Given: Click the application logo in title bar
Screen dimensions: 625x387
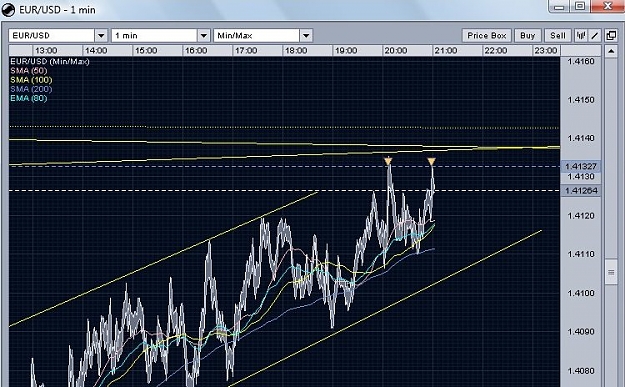Looking at the screenshot, I should [x=8, y=10].
